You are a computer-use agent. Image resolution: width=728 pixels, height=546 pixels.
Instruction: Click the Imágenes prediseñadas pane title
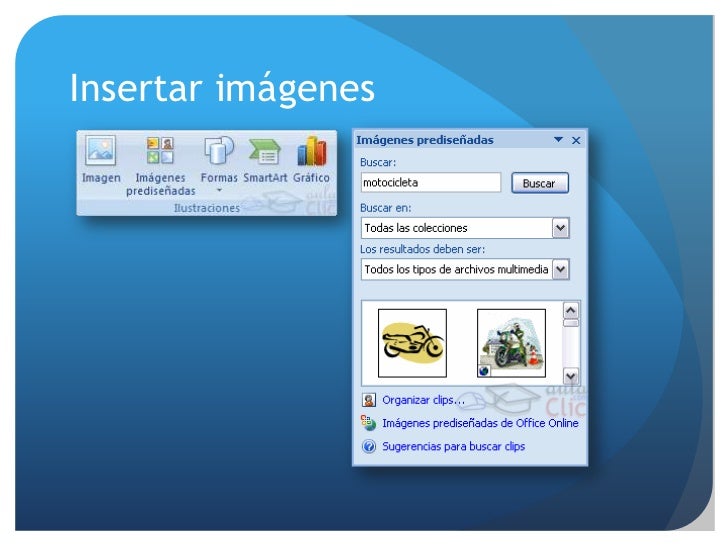pyautogui.click(x=424, y=140)
